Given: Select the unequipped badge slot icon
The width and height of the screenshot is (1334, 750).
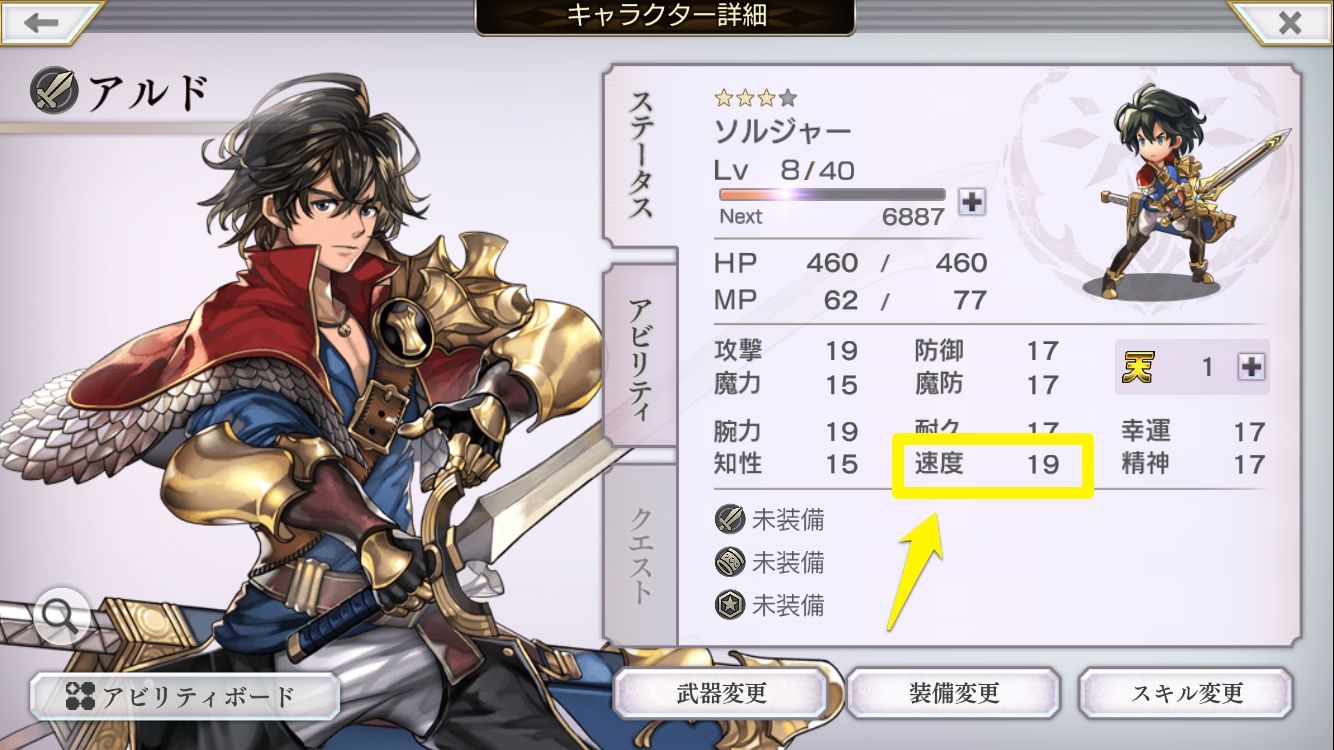Looking at the screenshot, I should tap(730, 605).
